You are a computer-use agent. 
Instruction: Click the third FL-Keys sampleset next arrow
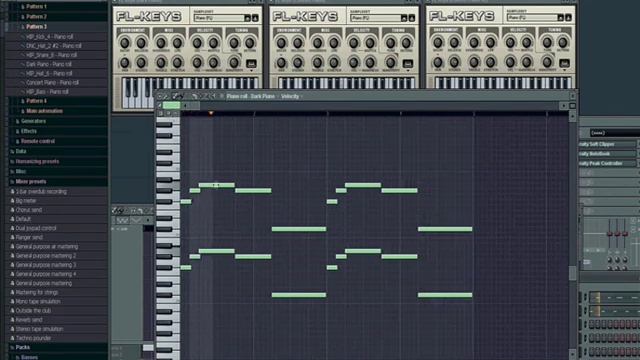click(568, 18)
